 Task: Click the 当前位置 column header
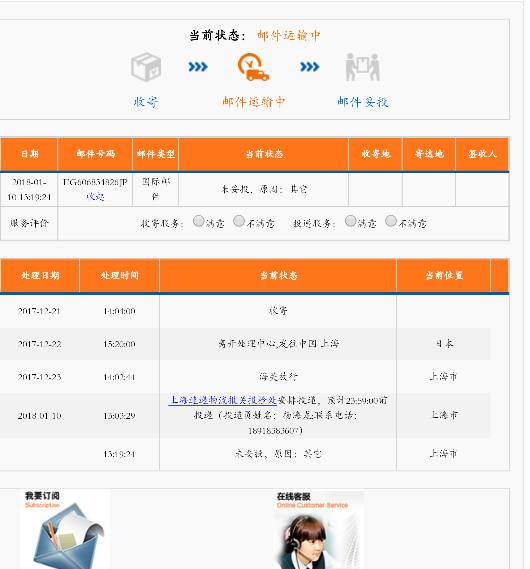point(444,275)
